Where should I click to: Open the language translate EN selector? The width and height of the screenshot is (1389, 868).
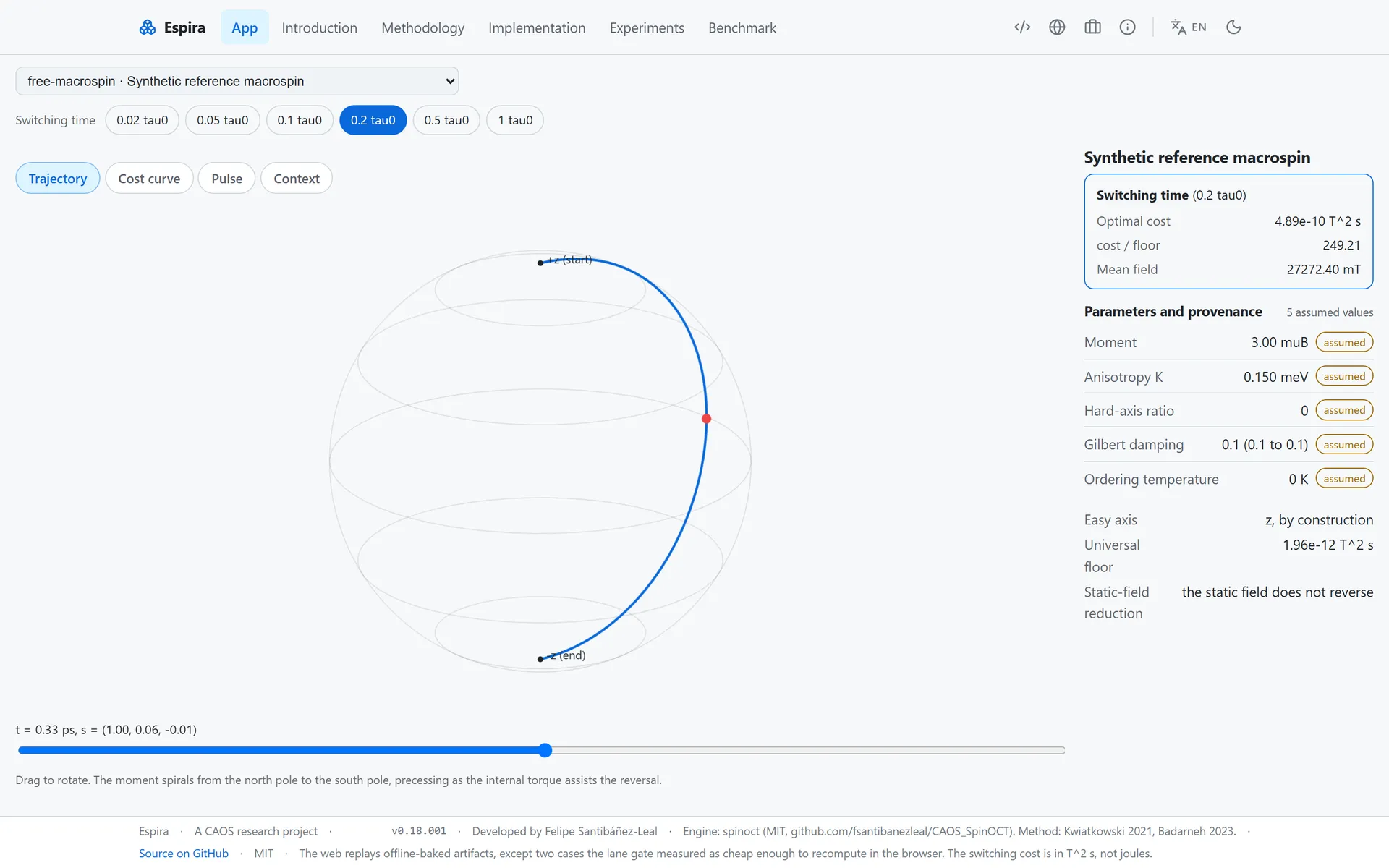click(x=1189, y=27)
